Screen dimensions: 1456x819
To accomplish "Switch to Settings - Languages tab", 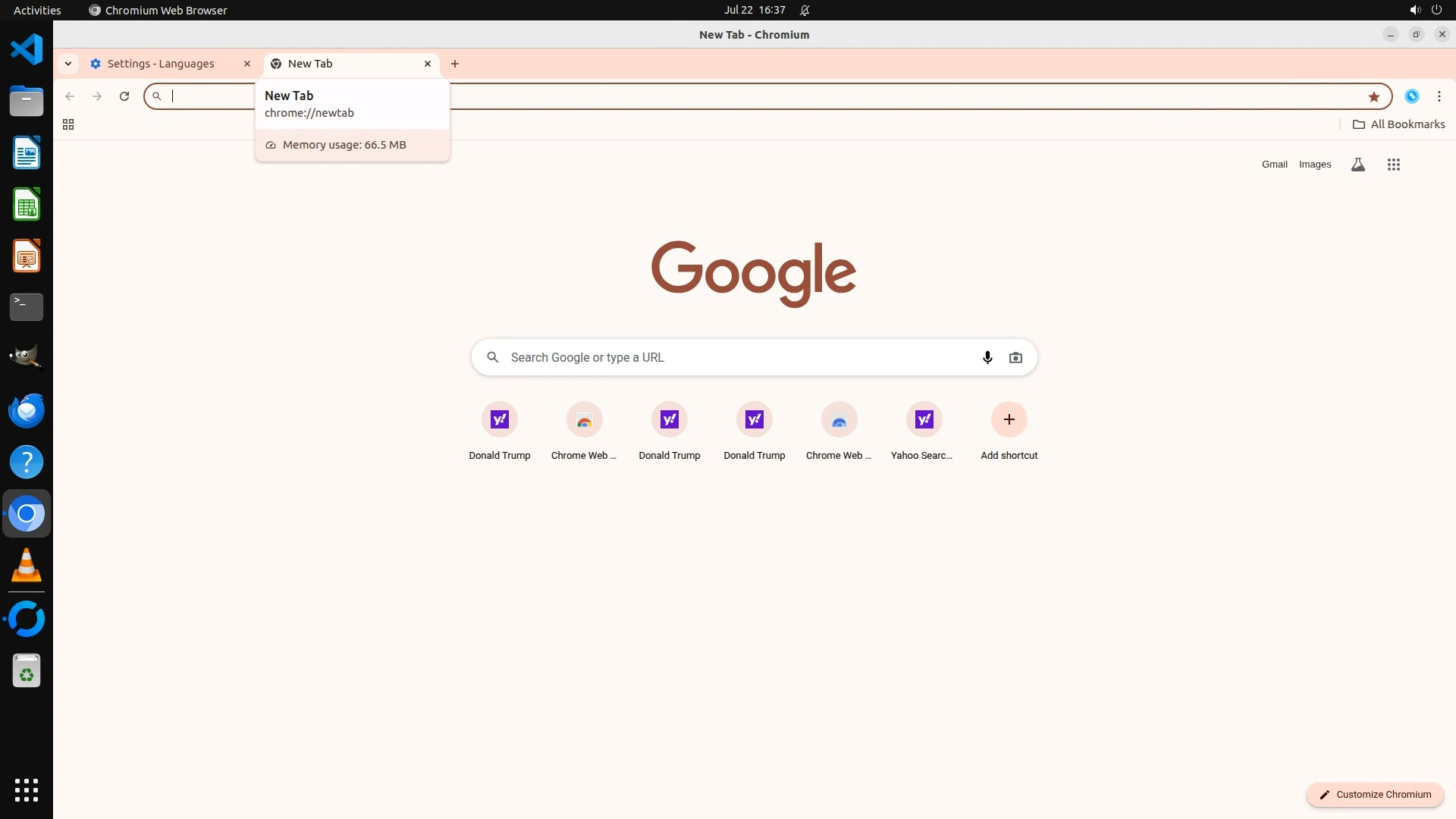I will click(161, 64).
